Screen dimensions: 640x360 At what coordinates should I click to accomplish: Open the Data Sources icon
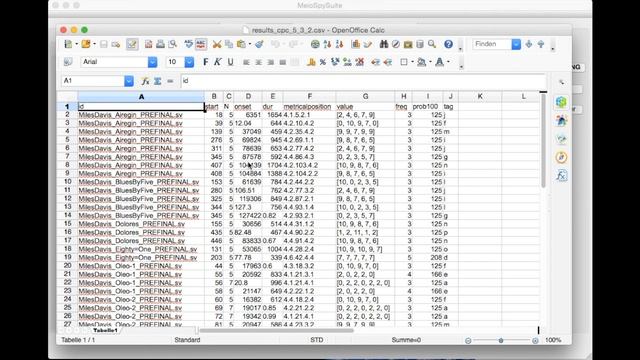(x=420, y=44)
